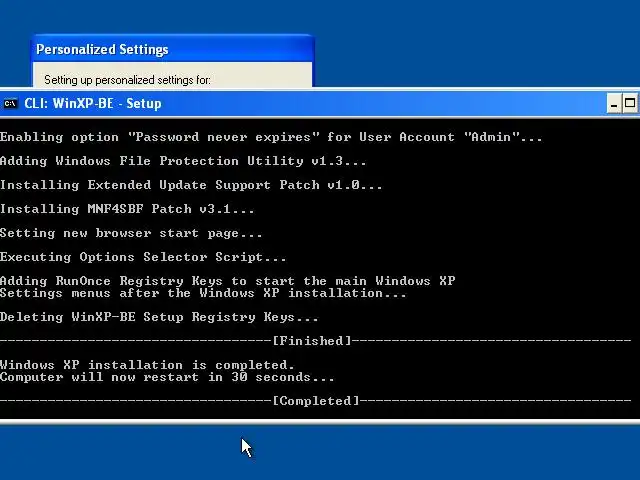Click the command prompt icon in CLI title bar
Viewport: 640px width, 480px height.
[10, 104]
